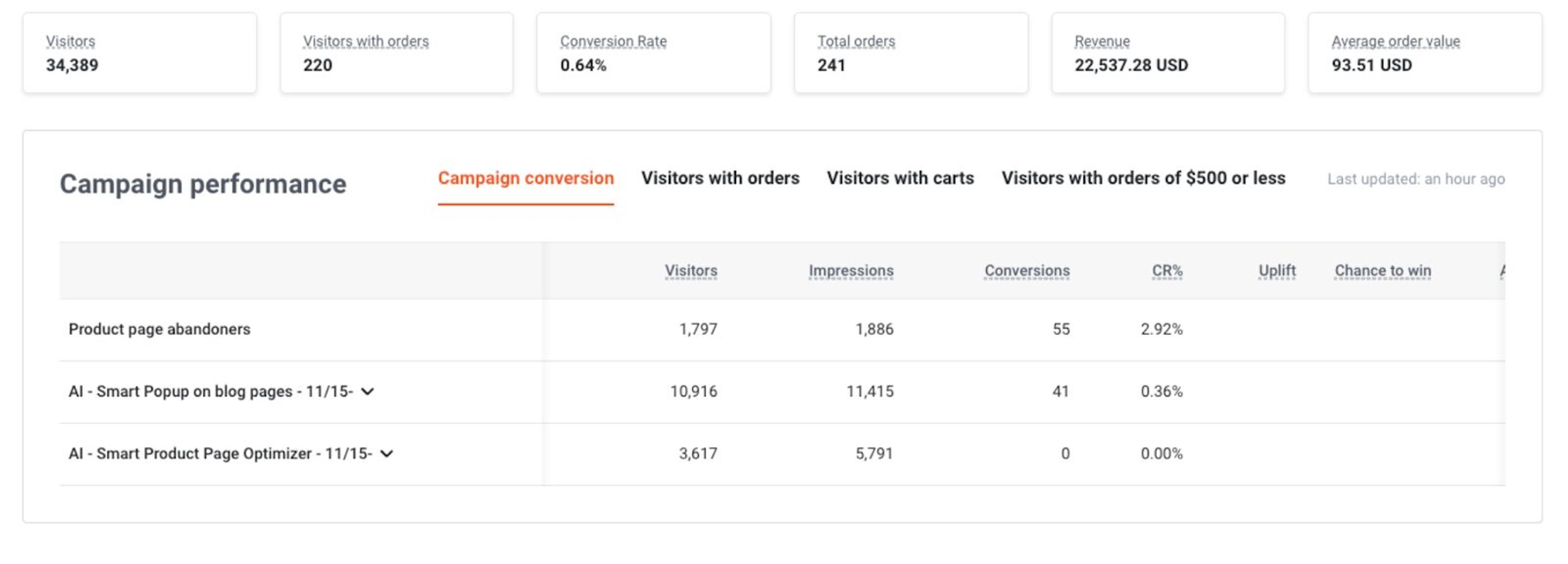The image size is (1568, 564).
Task: Click the Chance to win column header
Action: click(1383, 271)
